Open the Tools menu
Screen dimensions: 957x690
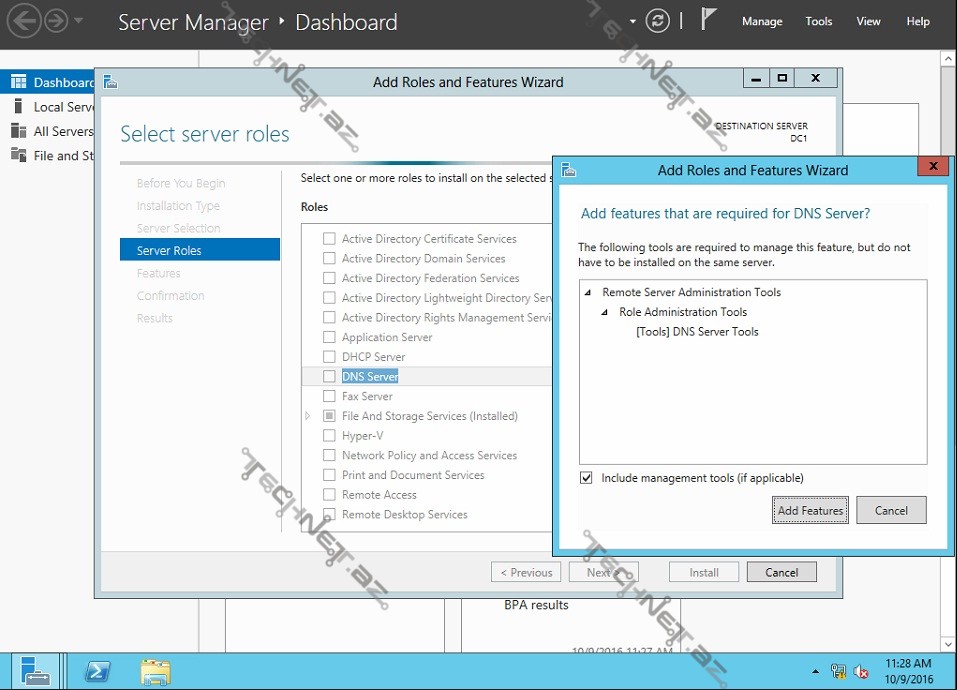(818, 21)
